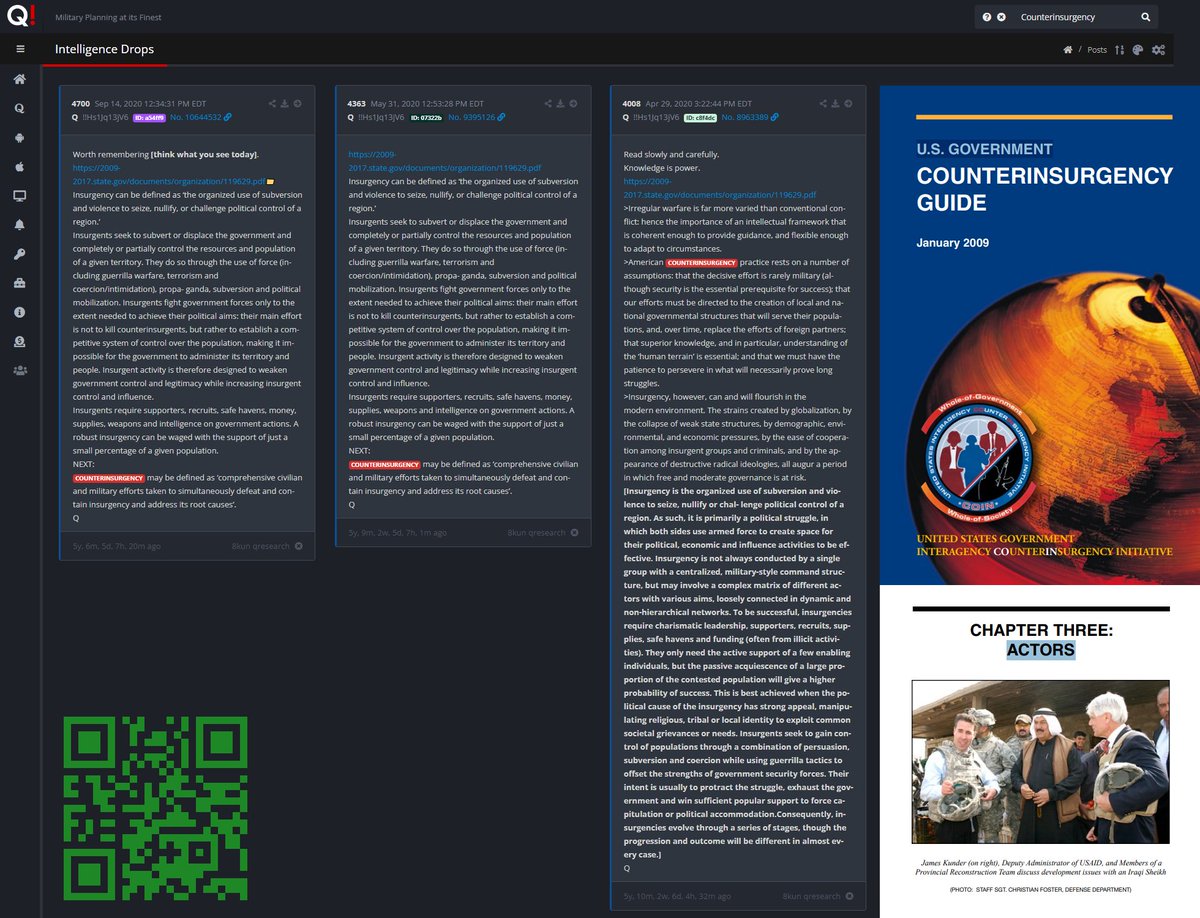Open the theme palette icon
The image size is (1200, 918).
point(1138,50)
